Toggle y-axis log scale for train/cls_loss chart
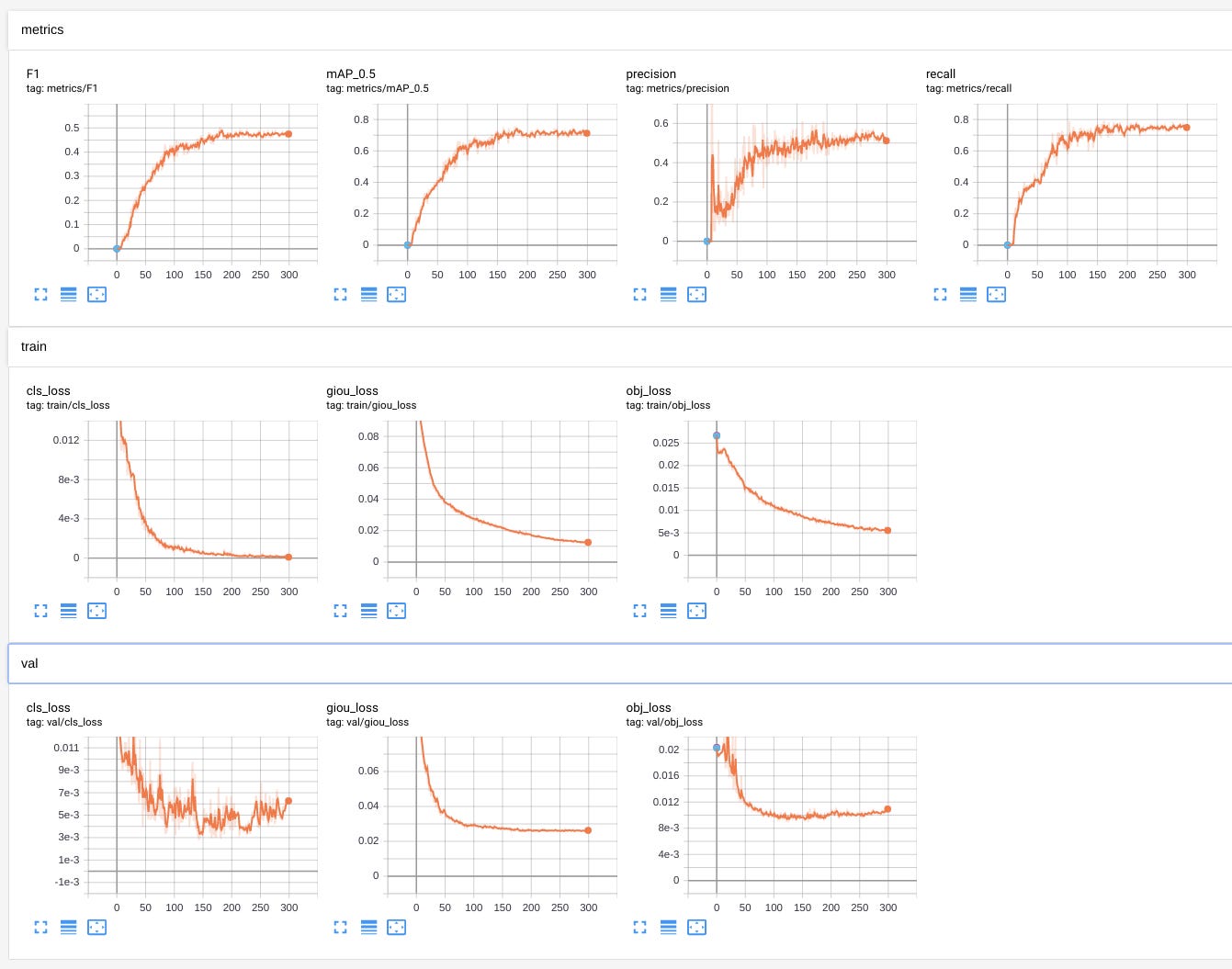This screenshot has height=969, width=1232. (x=69, y=611)
